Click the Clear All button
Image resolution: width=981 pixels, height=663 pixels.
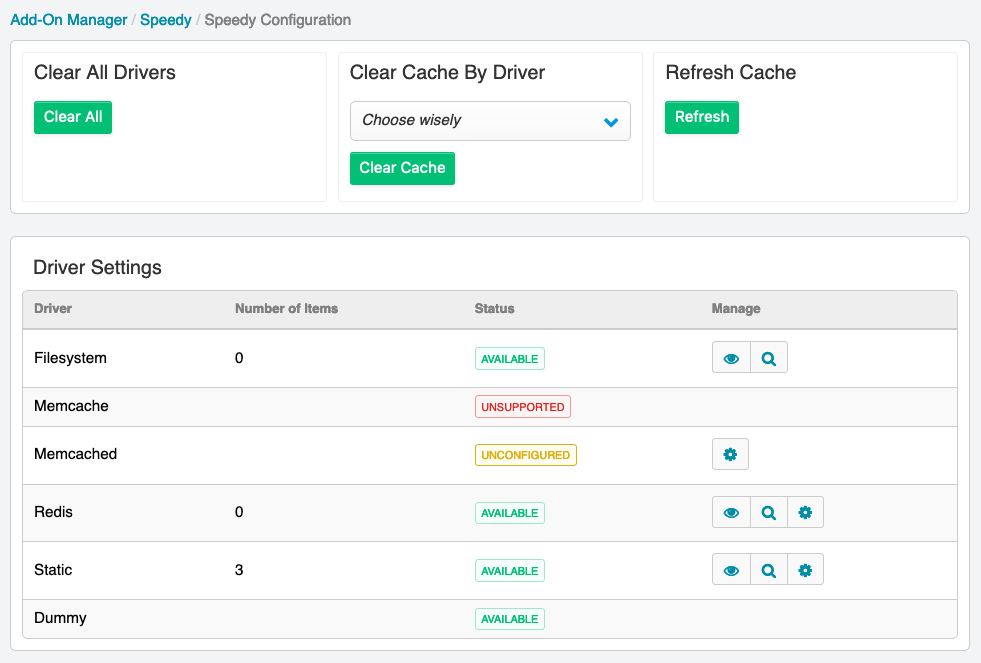pos(73,117)
